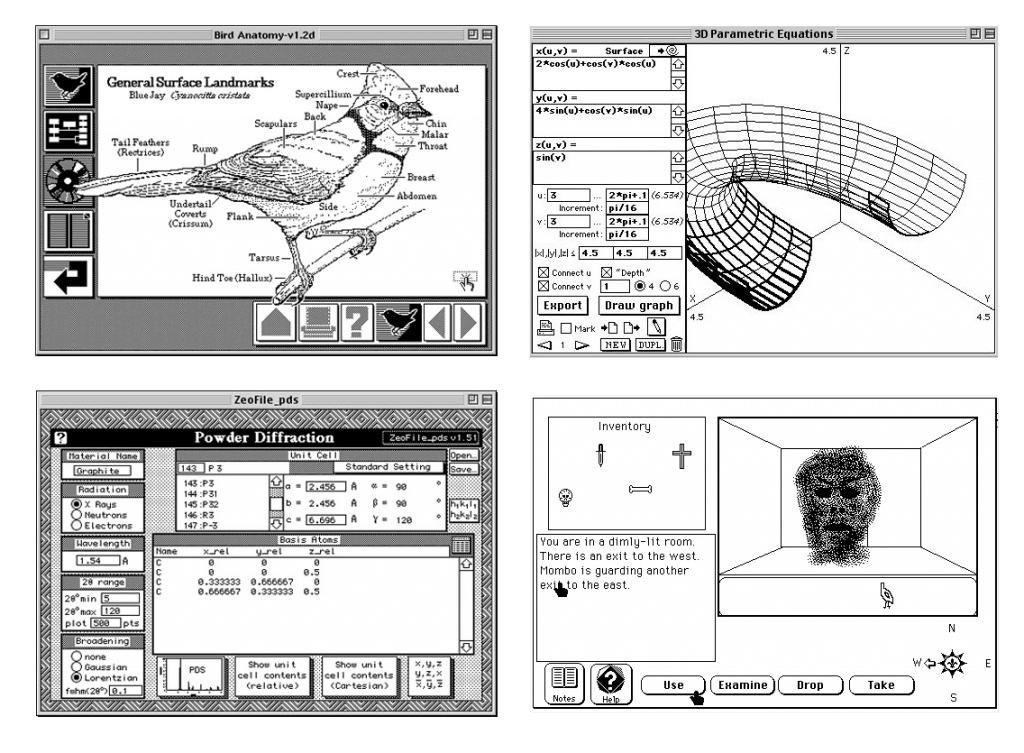The width and height of the screenshot is (1024, 753).
Task: Click the printer icon in 3D Parametric Equations
Action: click(545, 327)
